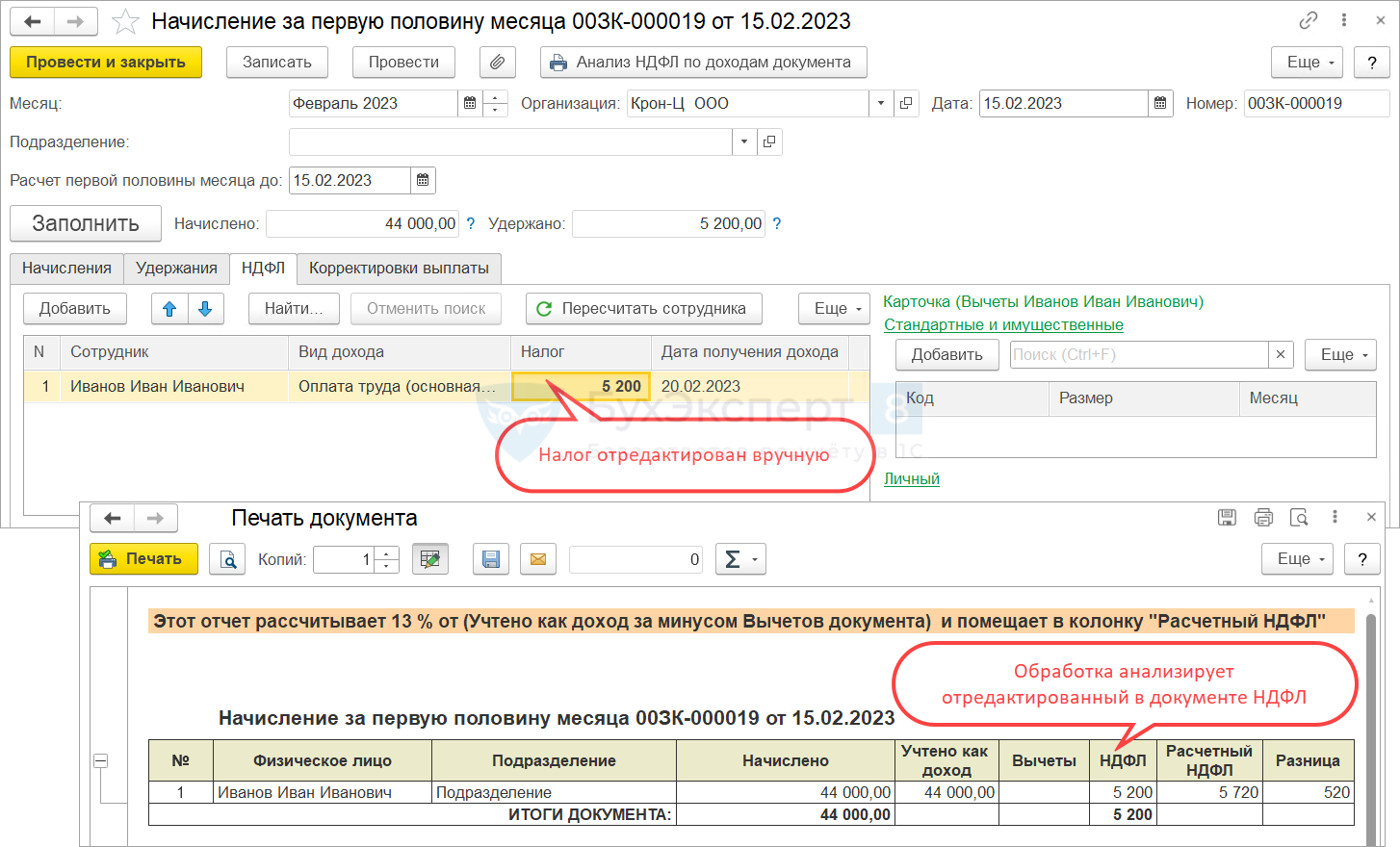Screen dimensions: 1400x847
Task: Select the НДФЛ tab
Action: tap(264, 269)
